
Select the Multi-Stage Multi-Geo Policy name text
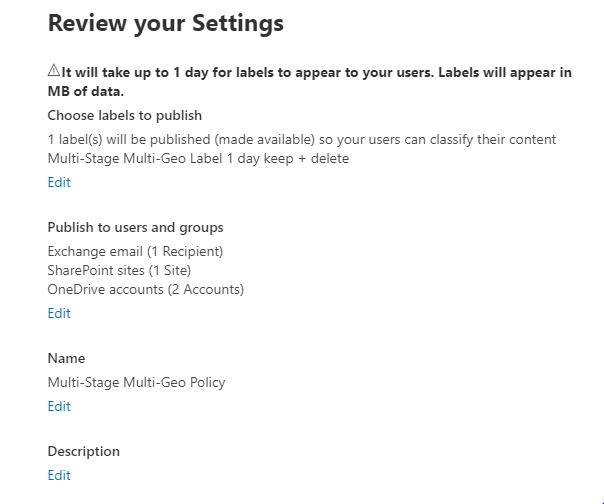pos(136,383)
